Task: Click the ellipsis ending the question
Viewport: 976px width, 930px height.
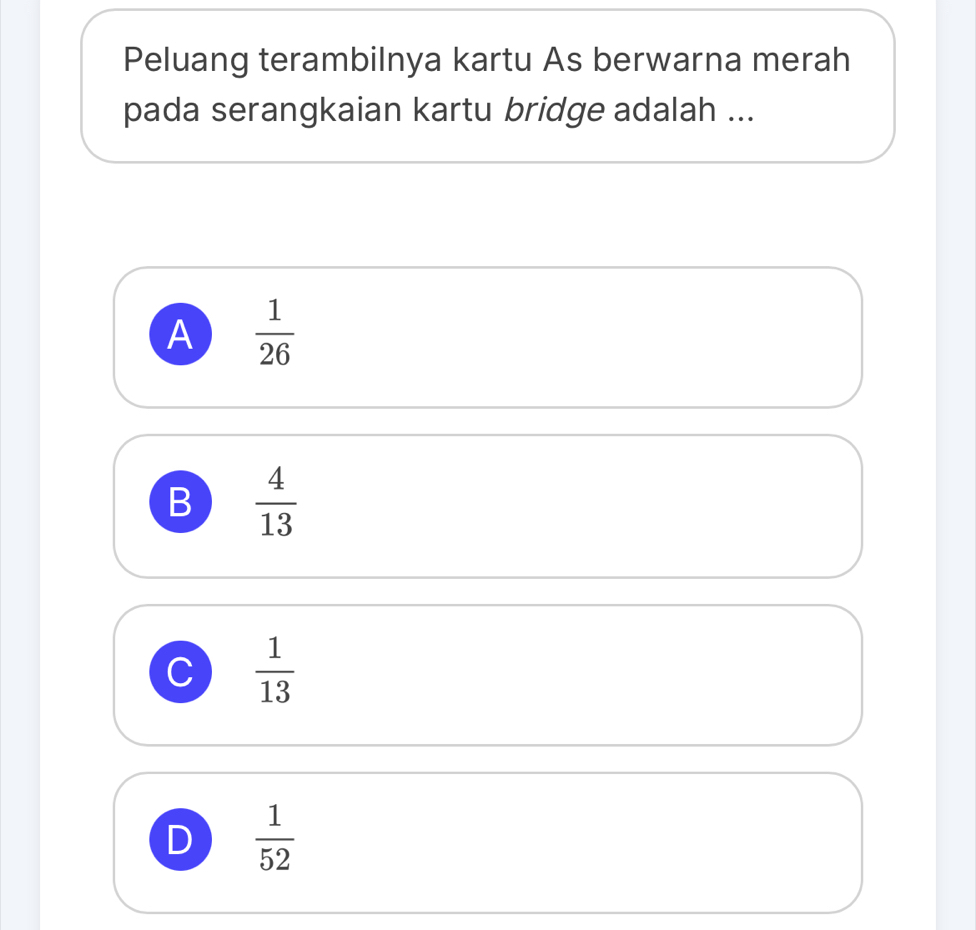Action: pos(741,118)
